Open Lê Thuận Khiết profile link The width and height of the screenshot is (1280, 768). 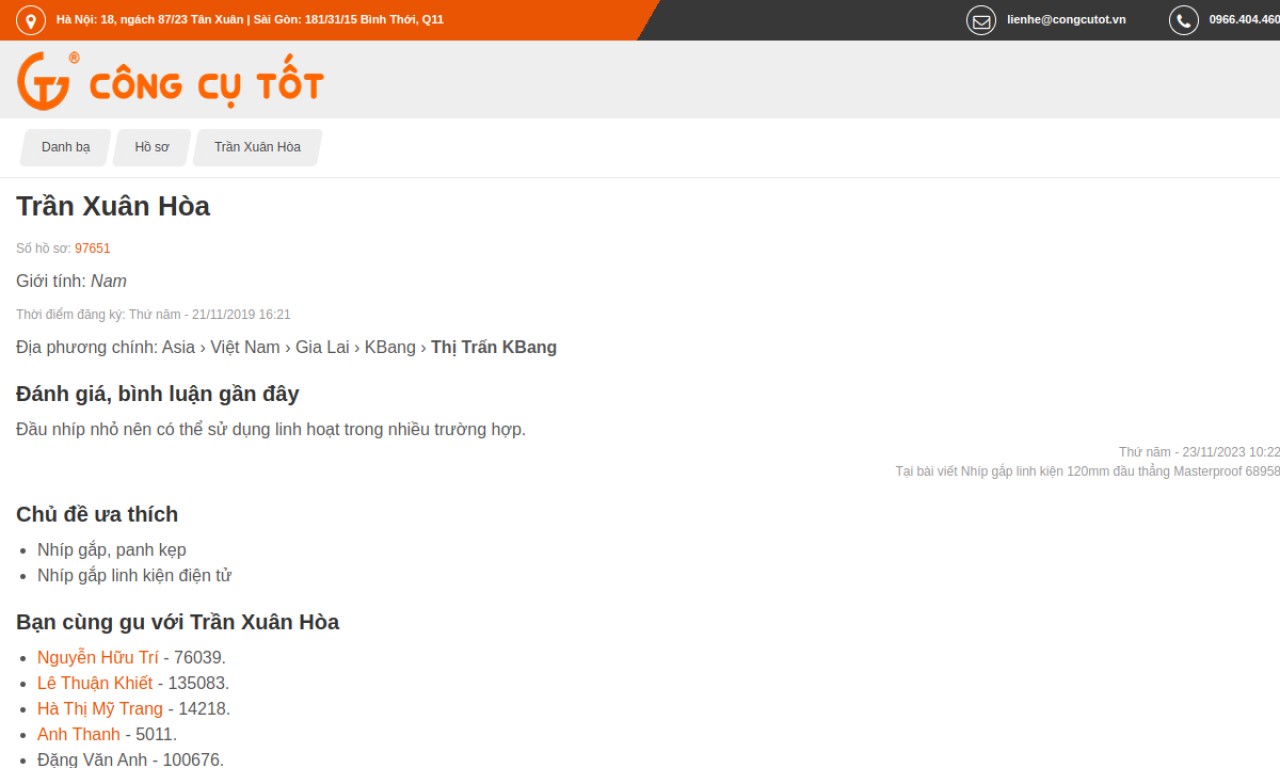tap(95, 683)
